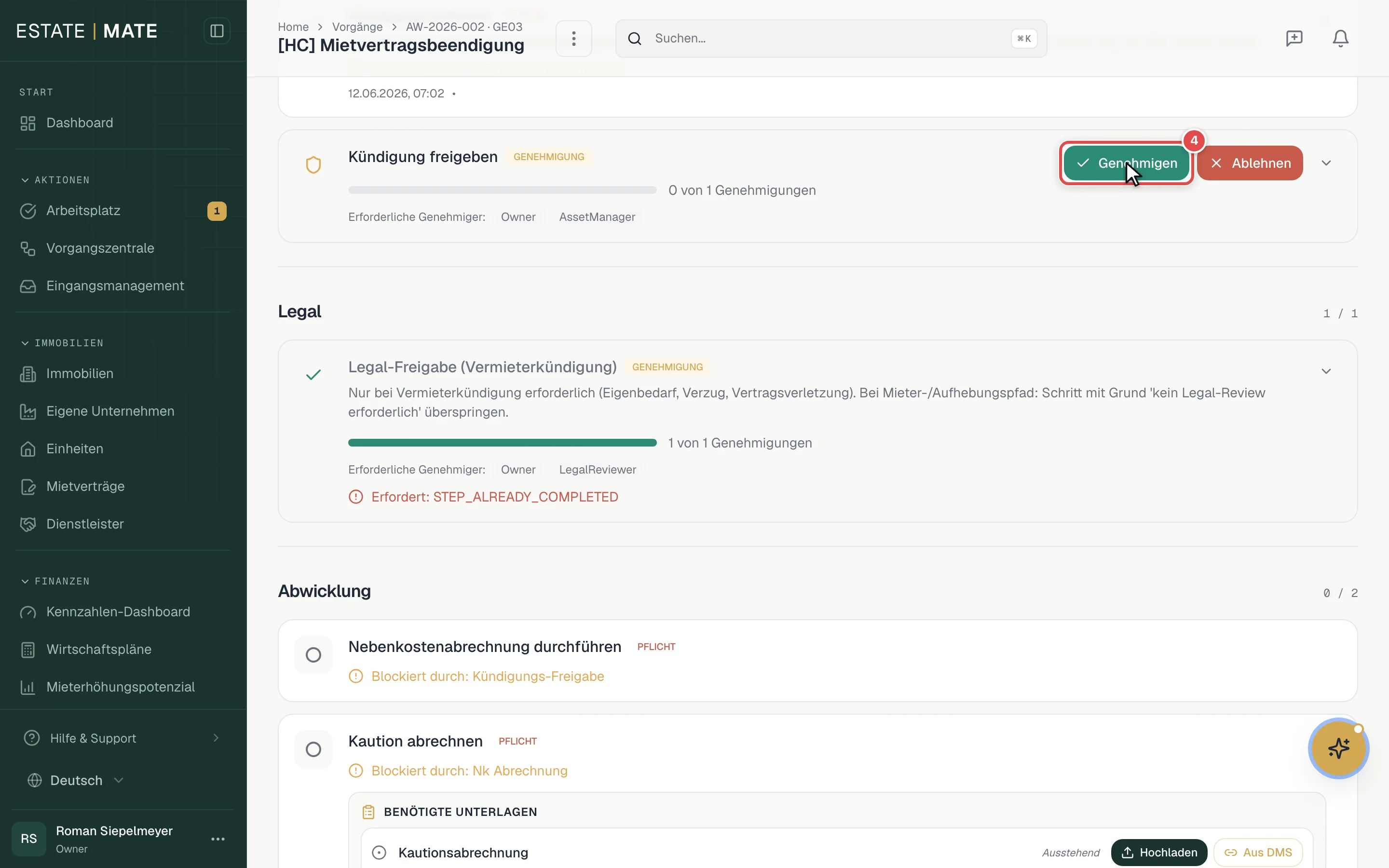Click the LegalReviewer approver tag
Viewport: 1389px width, 868px height.
598,470
